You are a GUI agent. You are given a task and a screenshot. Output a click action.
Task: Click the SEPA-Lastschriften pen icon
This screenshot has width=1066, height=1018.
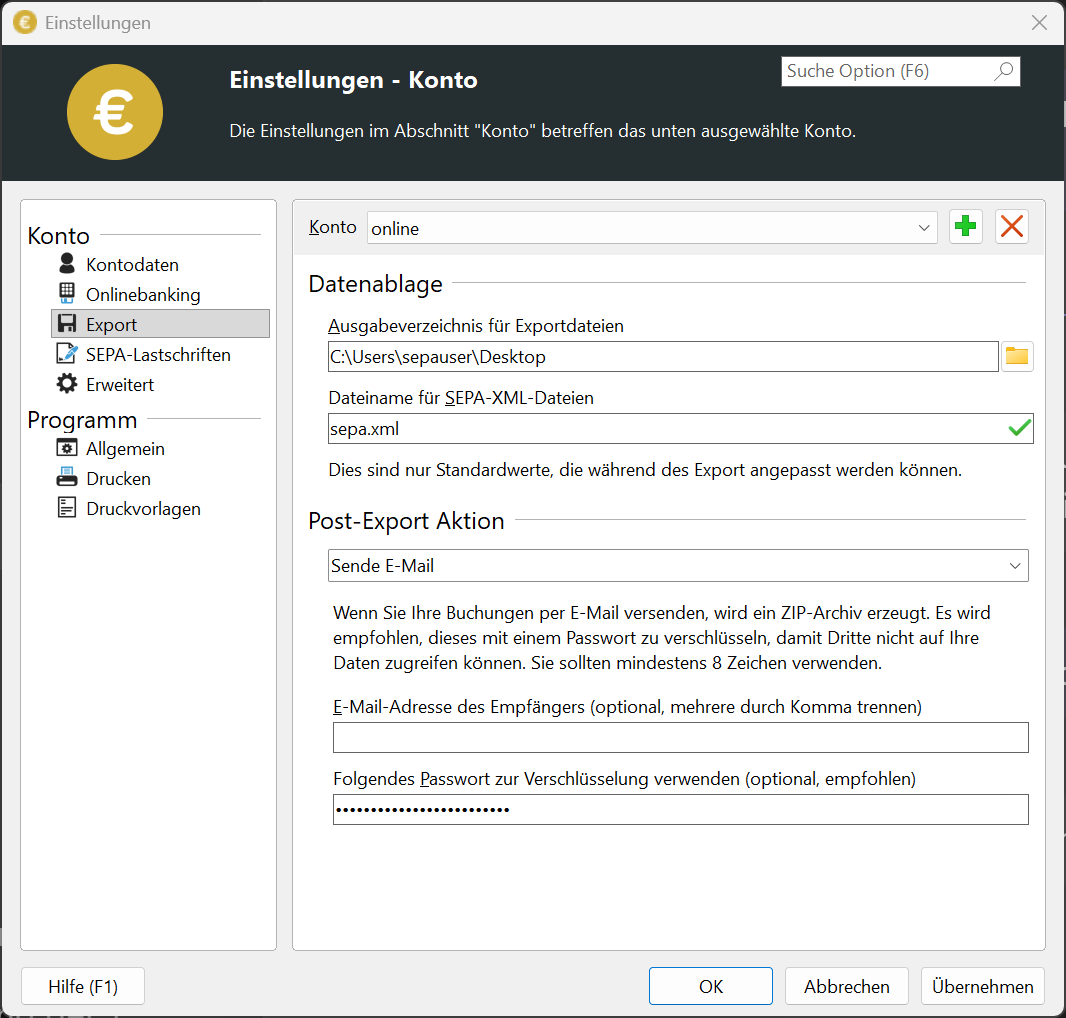[67, 354]
